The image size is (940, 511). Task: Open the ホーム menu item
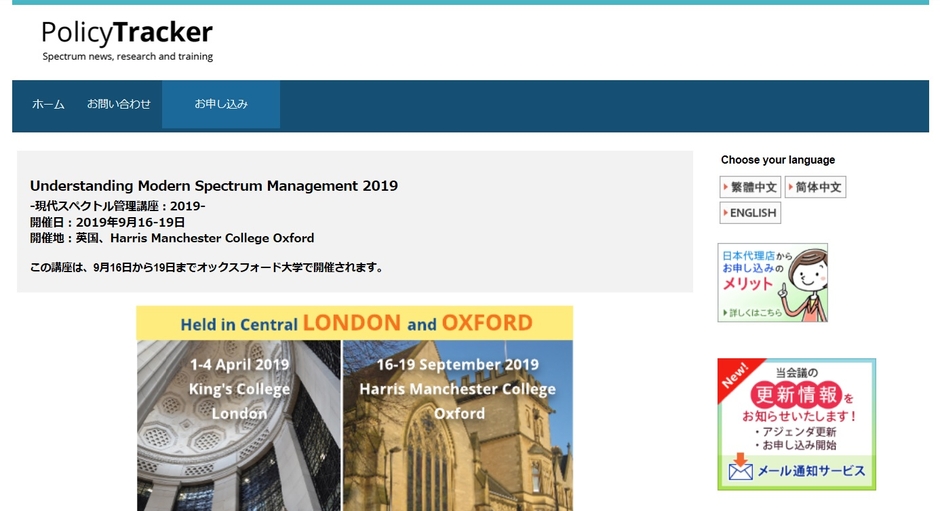click(48, 104)
